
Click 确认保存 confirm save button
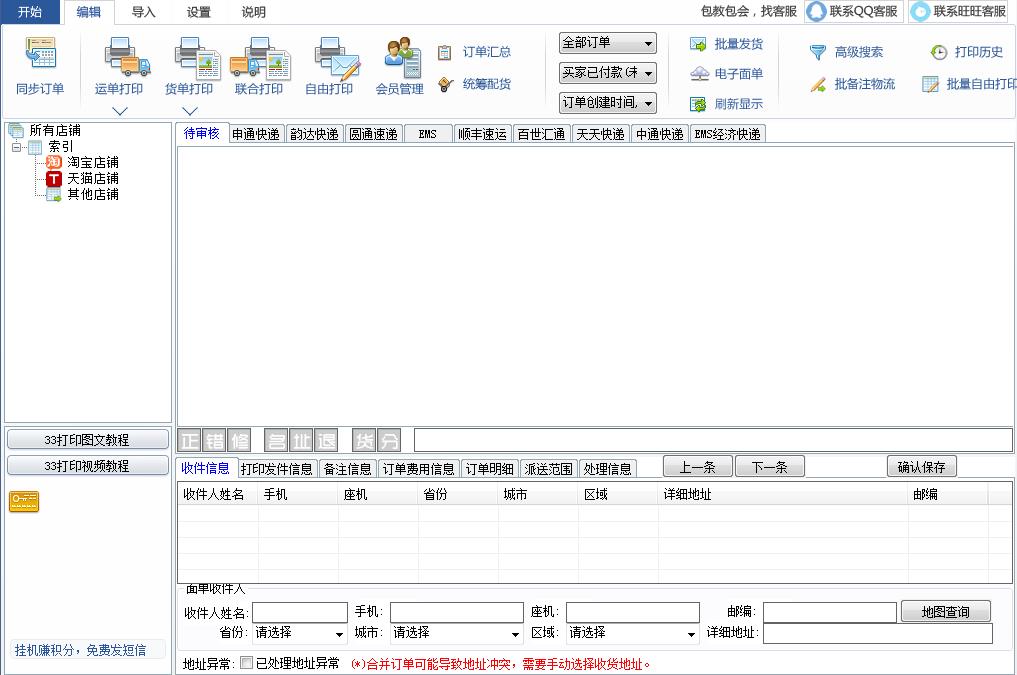click(x=922, y=467)
